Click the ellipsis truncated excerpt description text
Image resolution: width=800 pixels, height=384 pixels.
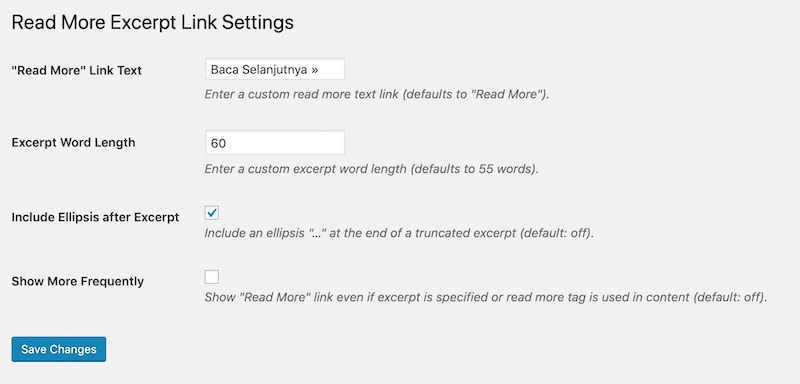(x=399, y=234)
